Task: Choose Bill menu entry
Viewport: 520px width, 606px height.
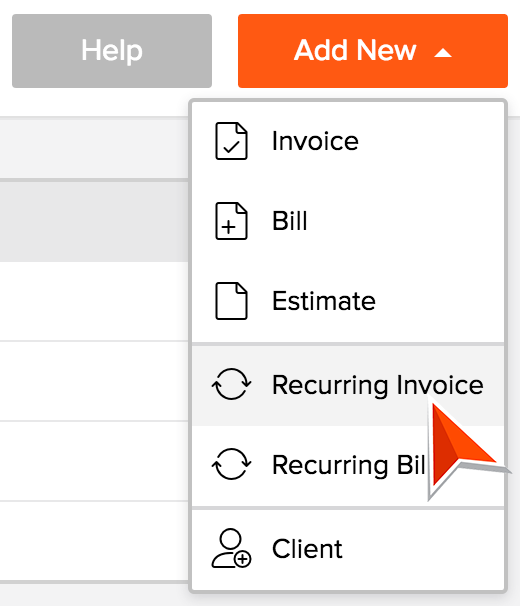Action: click(348, 221)
